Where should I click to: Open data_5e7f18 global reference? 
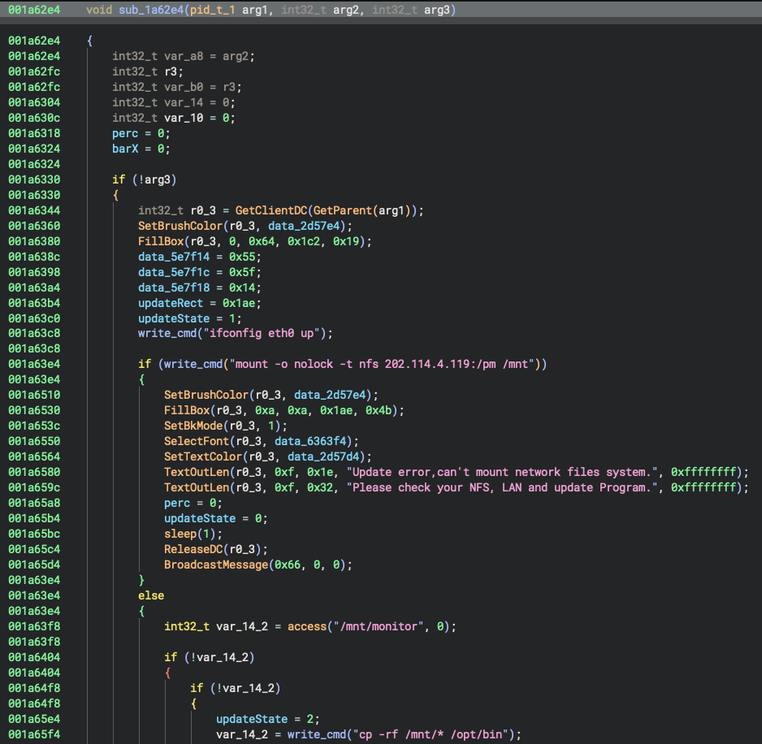tap(174, 287)
